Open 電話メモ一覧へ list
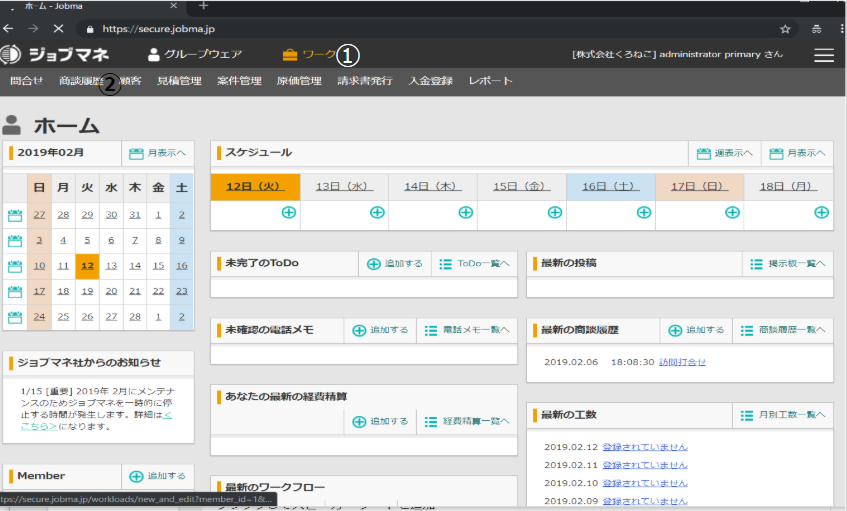 [467, 330]
